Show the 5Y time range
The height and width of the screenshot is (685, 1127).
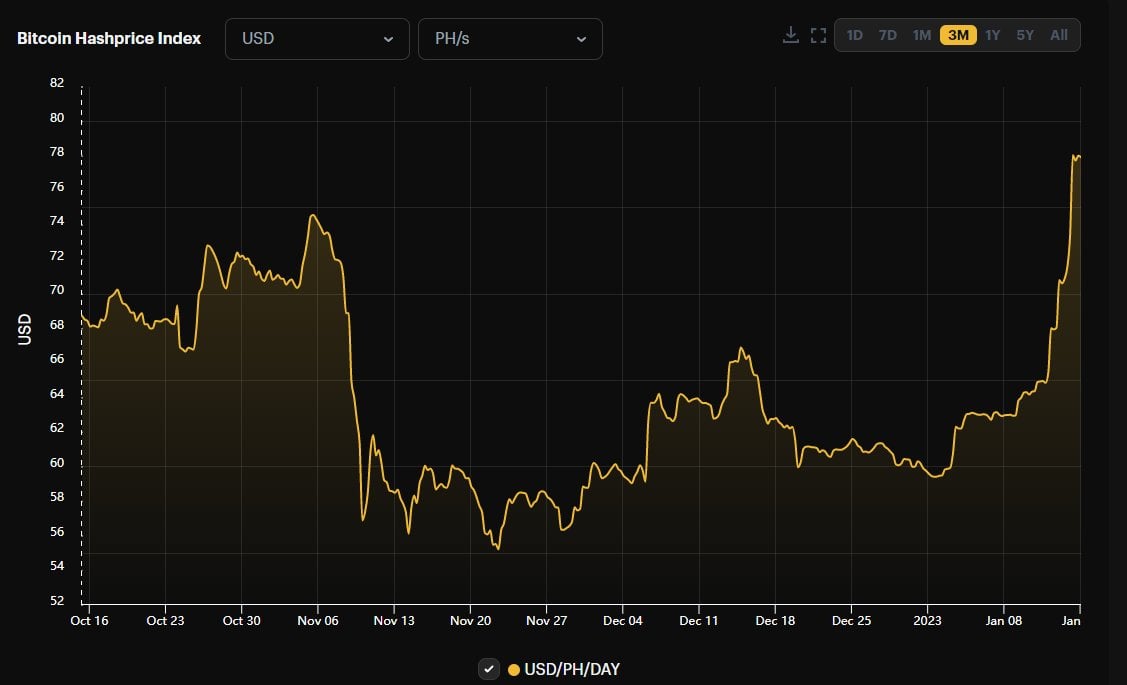coord(1025,35)
